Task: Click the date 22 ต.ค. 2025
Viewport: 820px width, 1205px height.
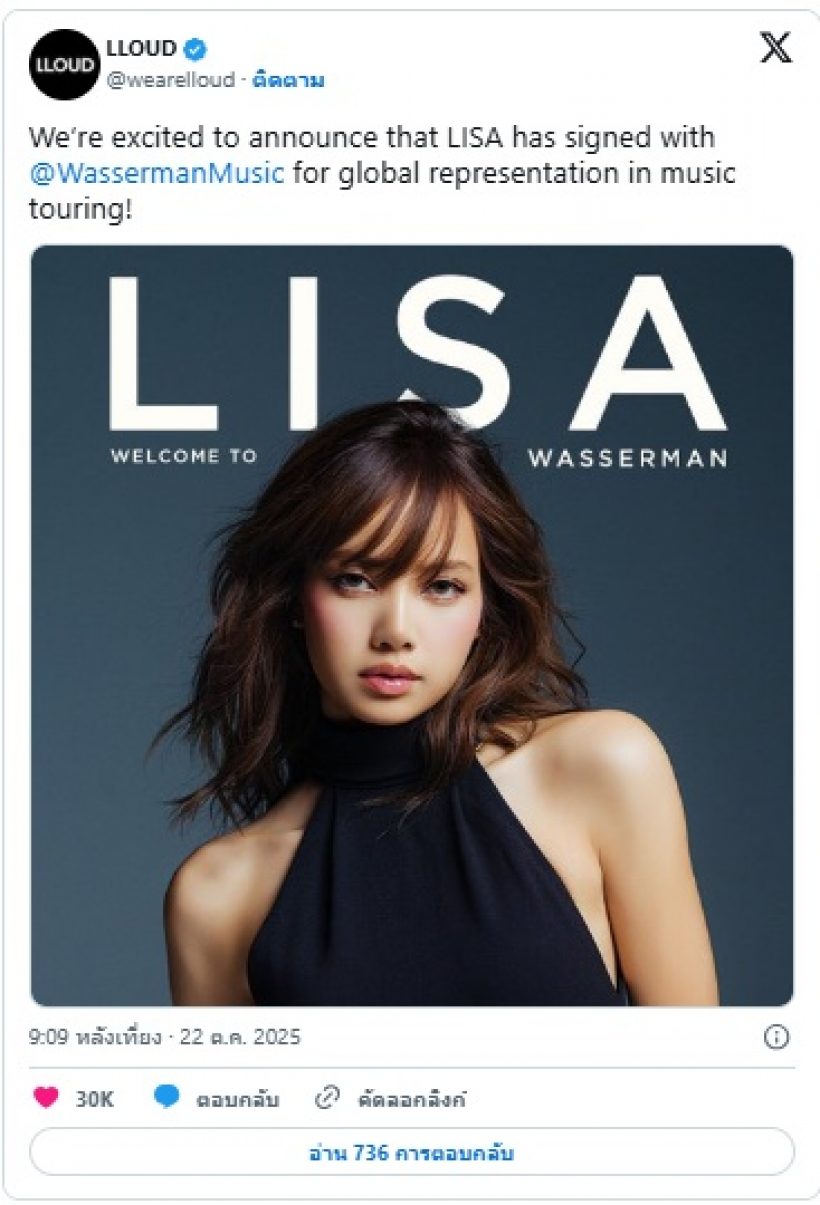Action: coord(240,1037)
